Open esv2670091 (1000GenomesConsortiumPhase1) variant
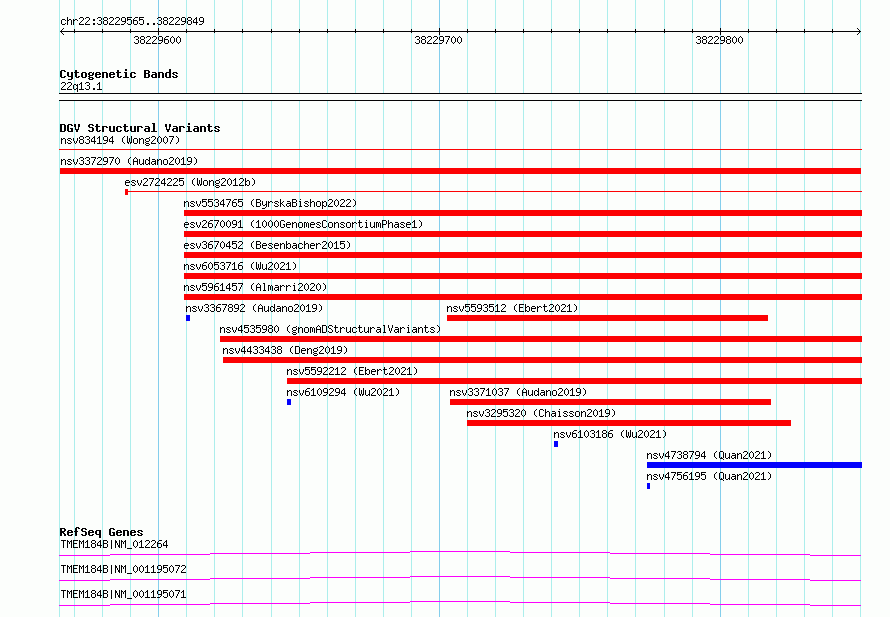This screenshot has height=617, width=890. tap(303, 224)
